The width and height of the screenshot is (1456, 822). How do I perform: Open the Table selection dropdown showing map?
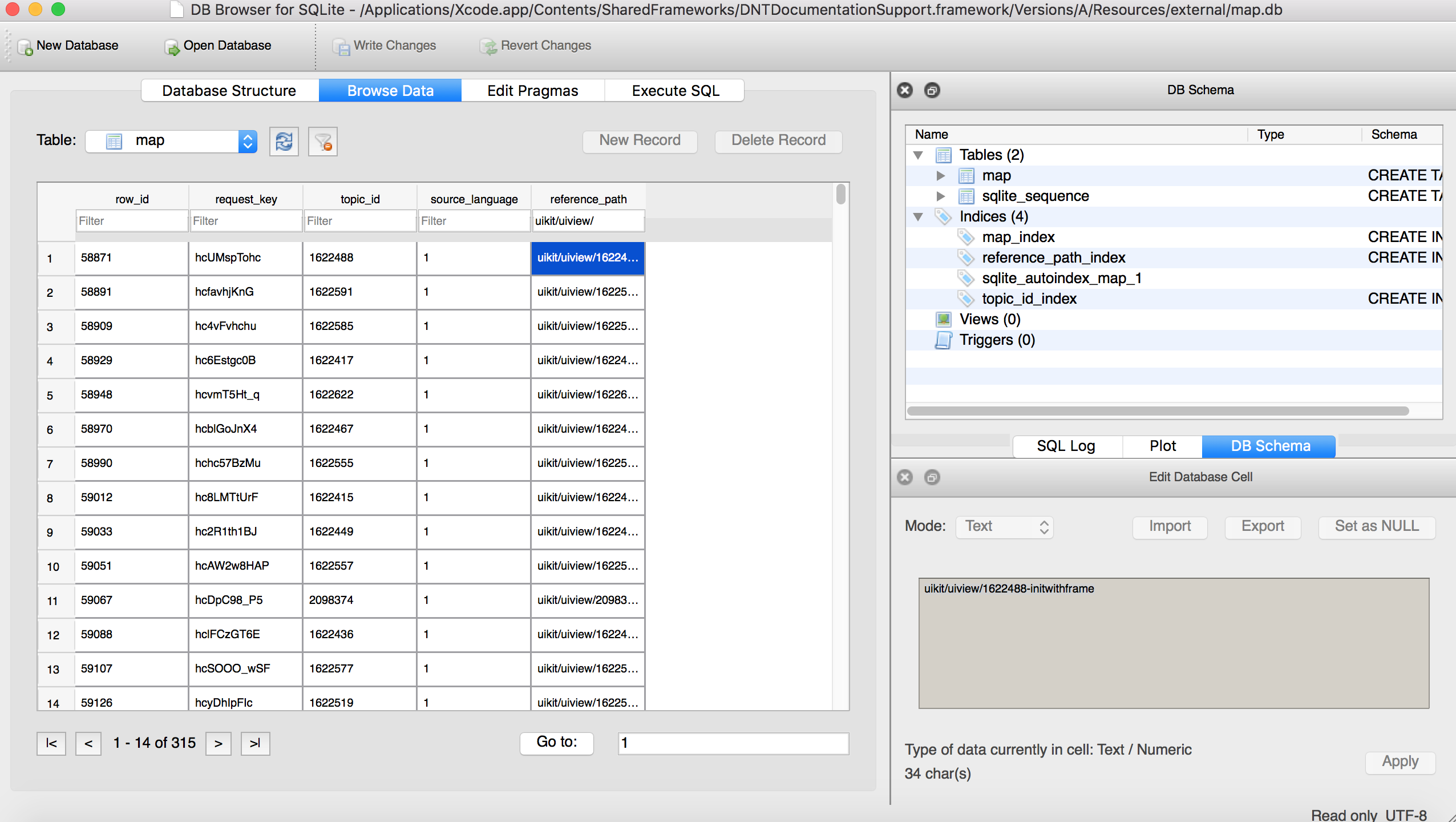point(171,141)
